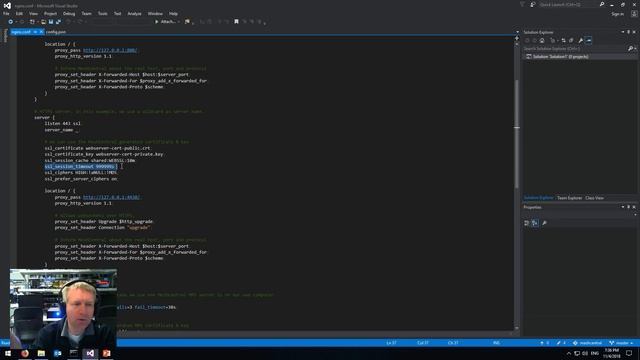Viewport: 640px width, 360px height.
Task: Click the Quick Launch search box
Action: [568, 4]
